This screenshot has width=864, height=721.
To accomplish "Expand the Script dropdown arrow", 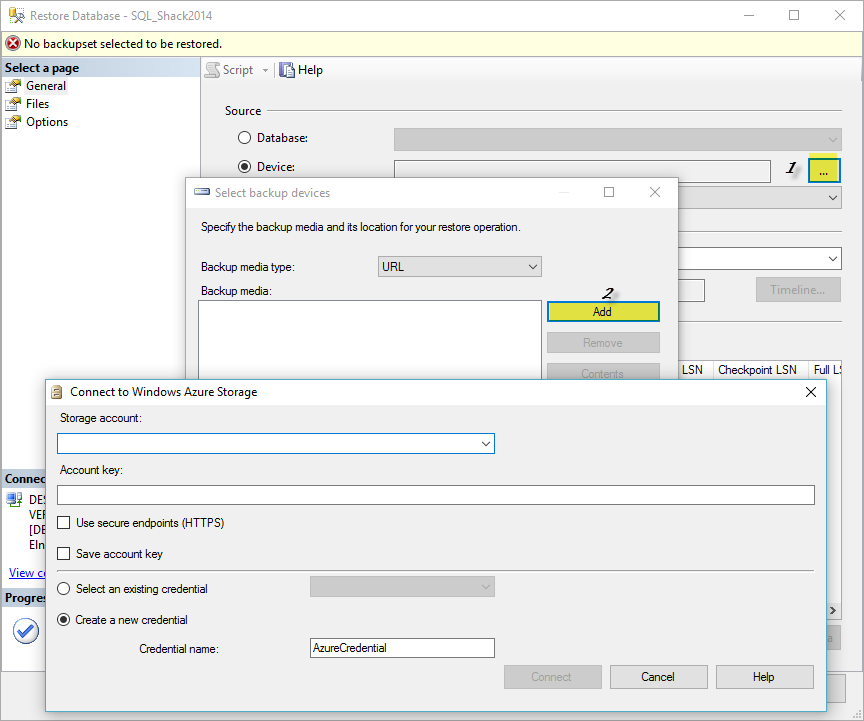I will click(x=265, y=71).
